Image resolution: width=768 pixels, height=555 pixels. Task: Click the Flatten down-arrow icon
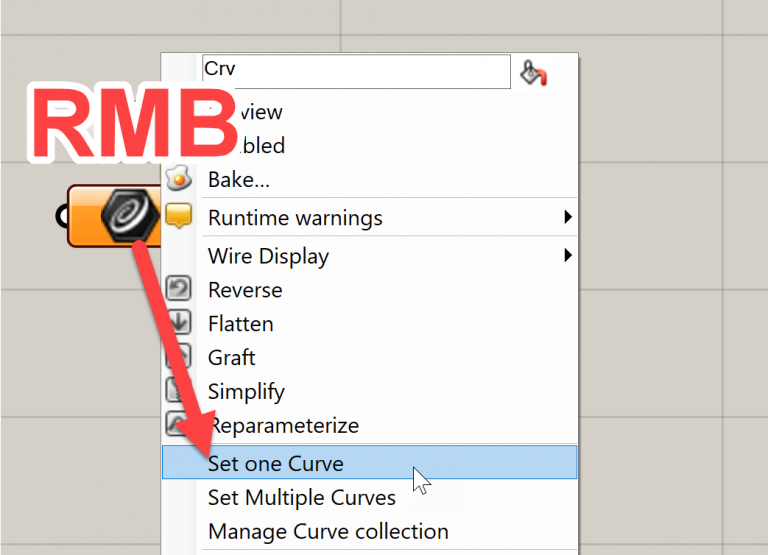[x=179, y=323]
